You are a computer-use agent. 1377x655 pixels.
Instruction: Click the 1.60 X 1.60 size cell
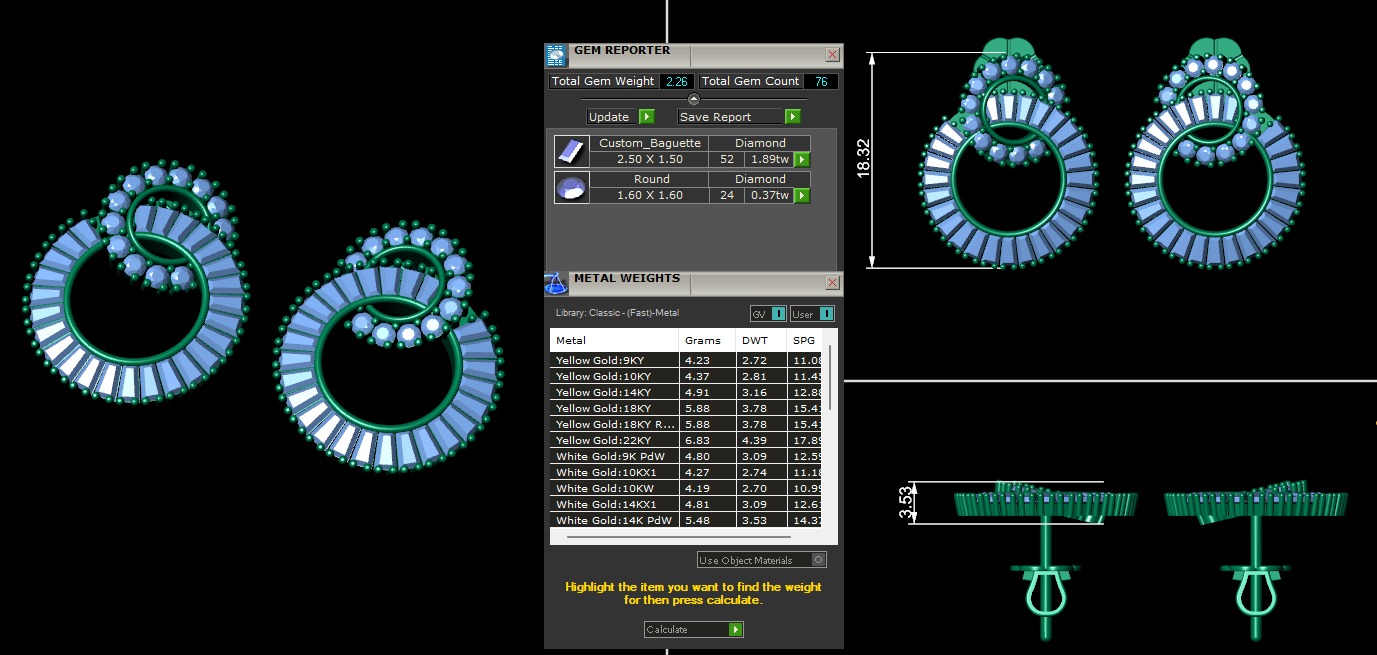pos(650,195)
